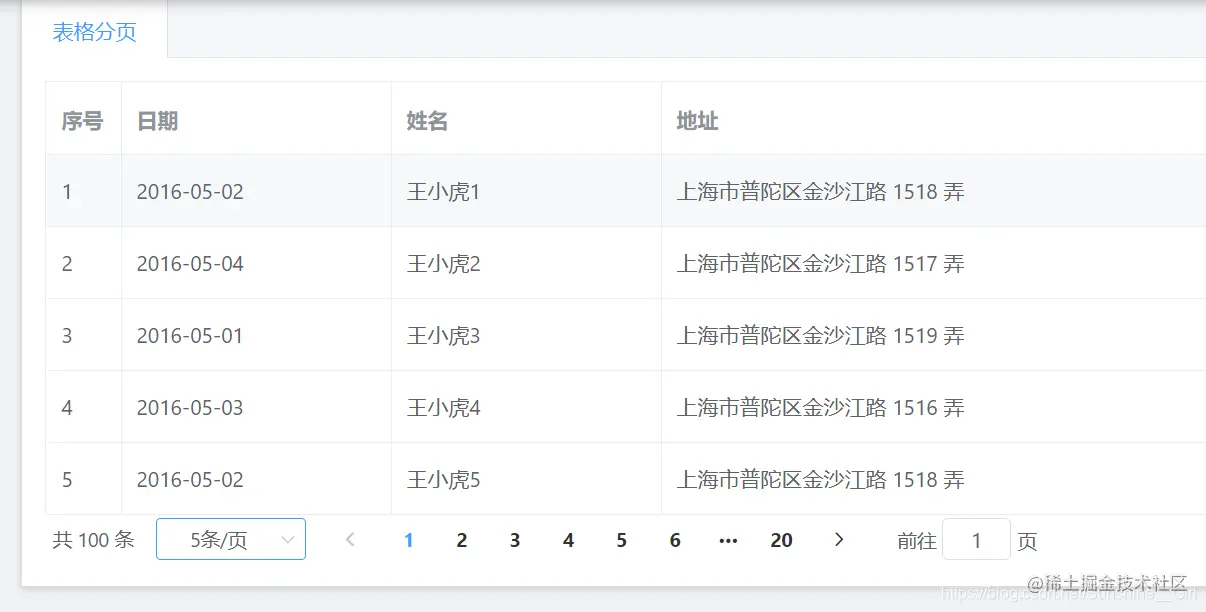The width and height of the screenshot is (1206, 612).
Task: Switch to the 表格分页 tab
Action: pyautogui.click(x=95, y=32)
